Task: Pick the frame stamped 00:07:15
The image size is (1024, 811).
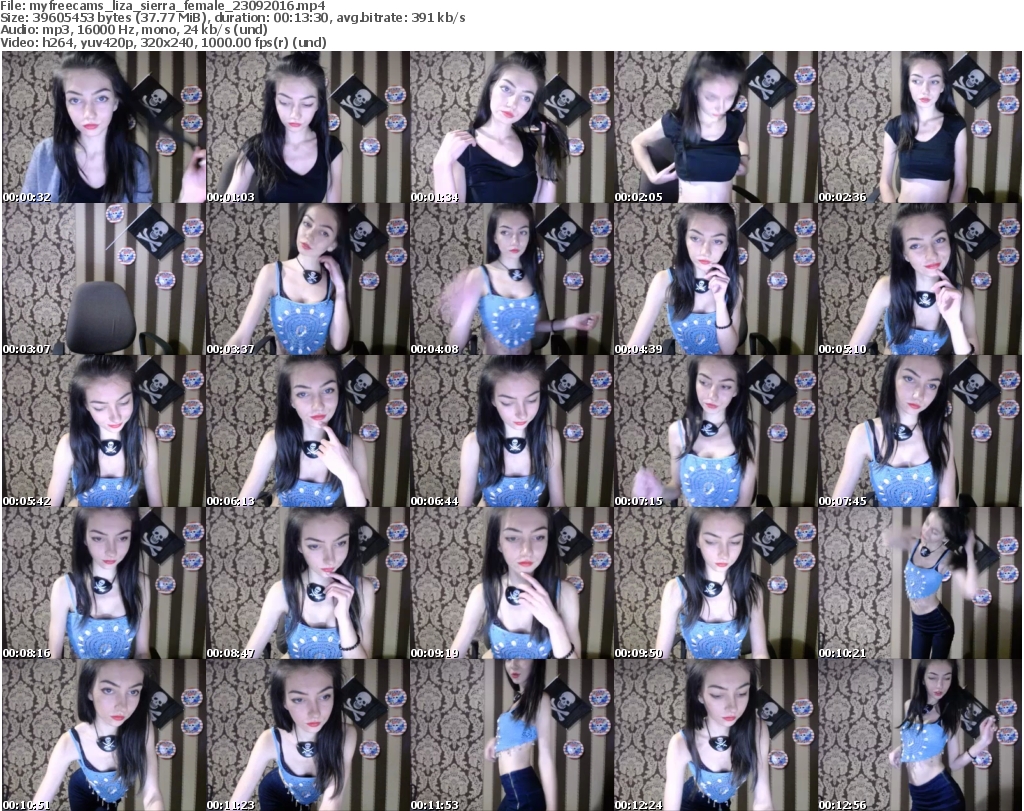Action: (x=716, y=432)
